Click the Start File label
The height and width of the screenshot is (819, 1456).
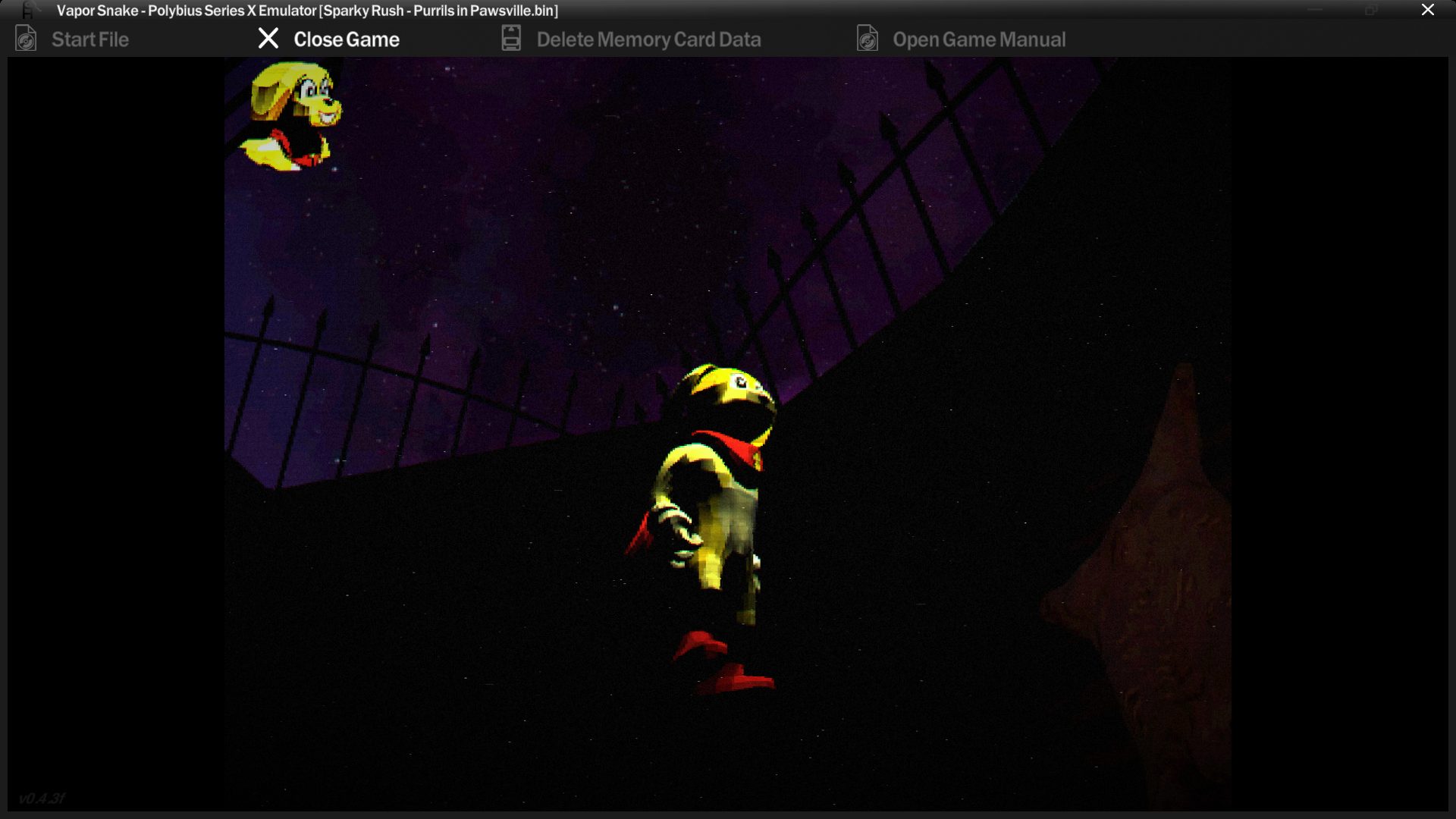click(x=90, y=39)
